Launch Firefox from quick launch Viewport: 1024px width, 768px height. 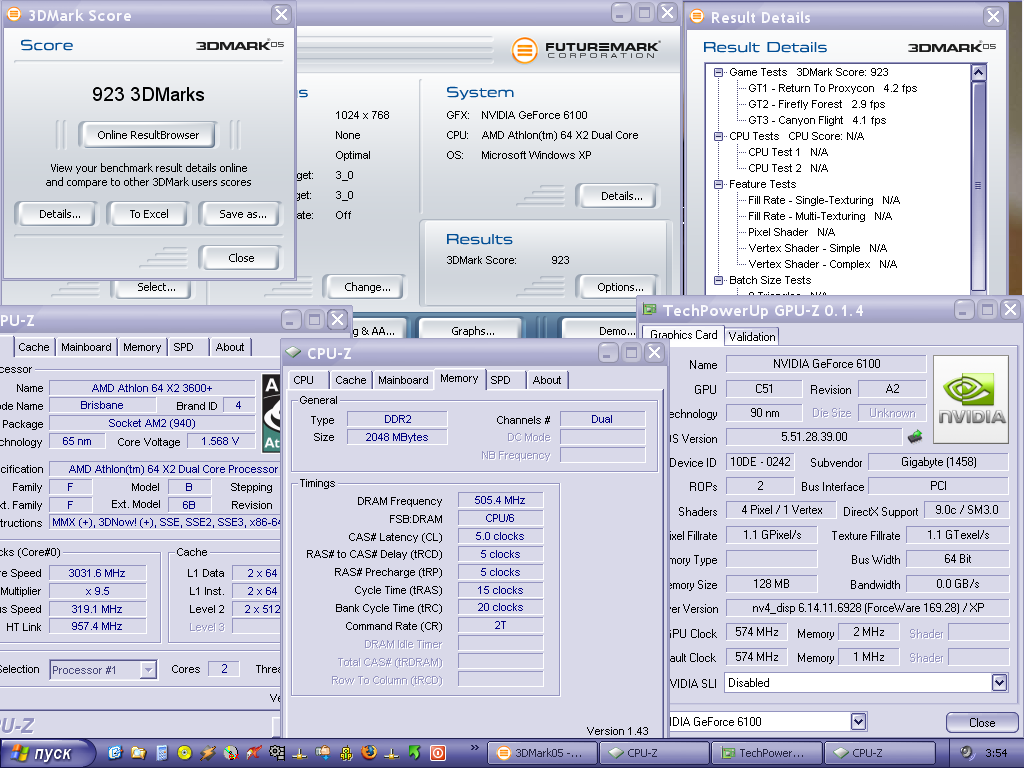coord(369,753)
